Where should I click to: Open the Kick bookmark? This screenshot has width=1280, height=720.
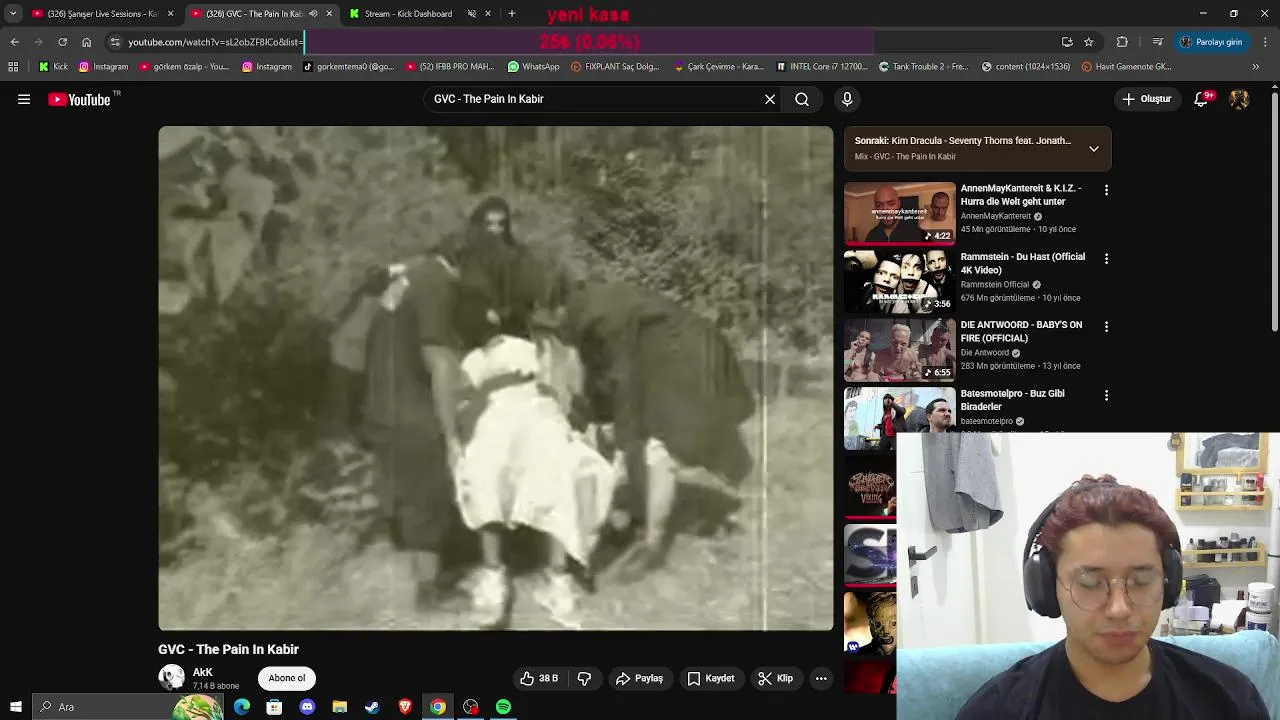pos(53,67)
